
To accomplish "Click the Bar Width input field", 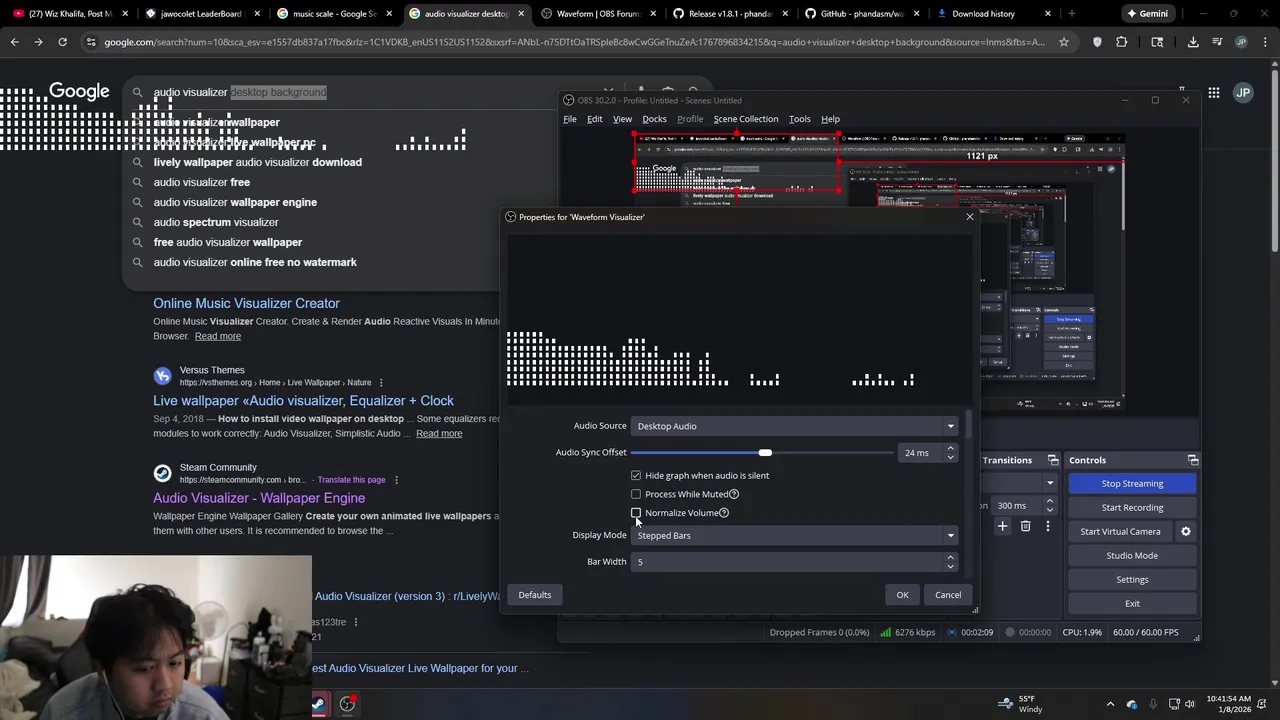I will 787,562.
